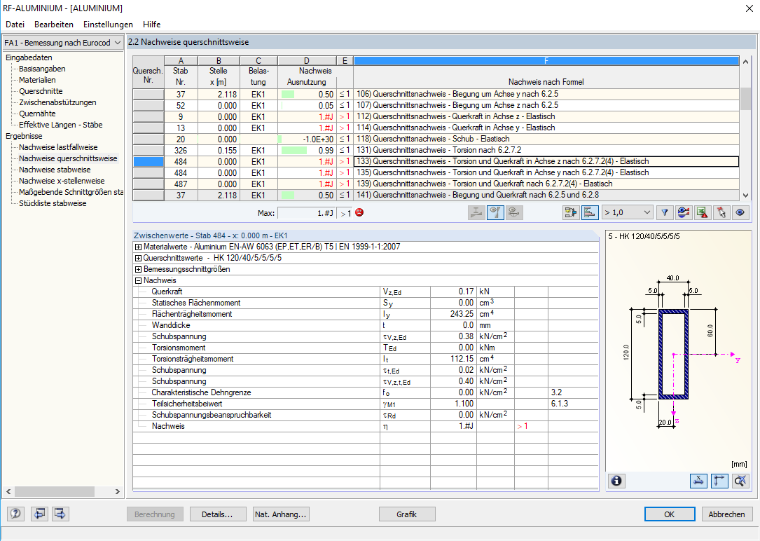Toggle cross-section dimensions display icon
The height and width of the screenshot is (541, 760).
[x=698, y=481]
